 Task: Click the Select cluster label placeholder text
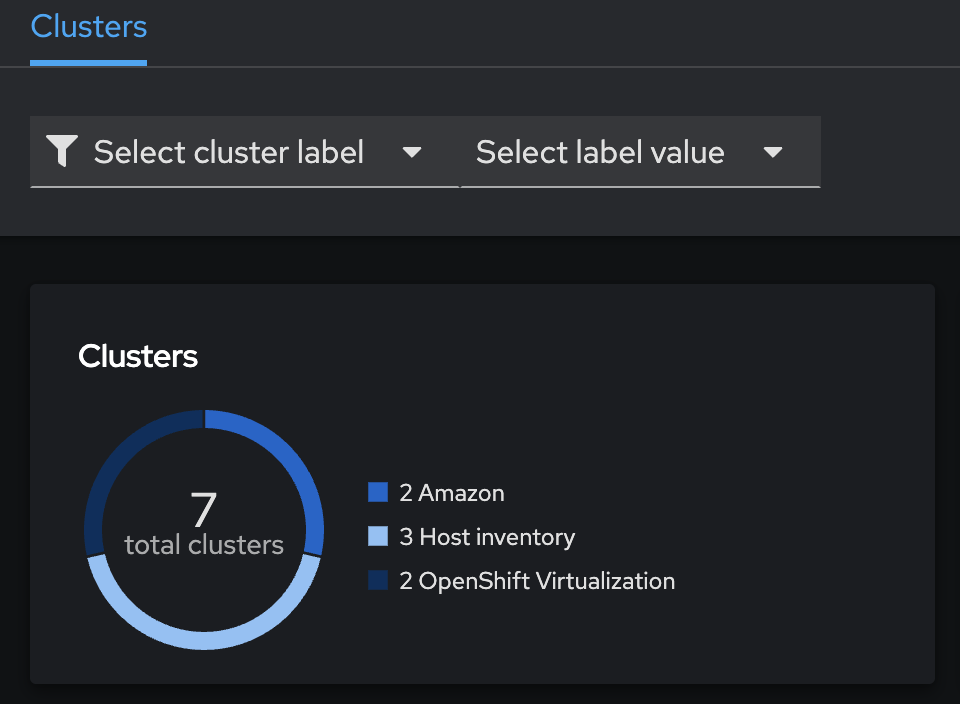pos(228,152)
